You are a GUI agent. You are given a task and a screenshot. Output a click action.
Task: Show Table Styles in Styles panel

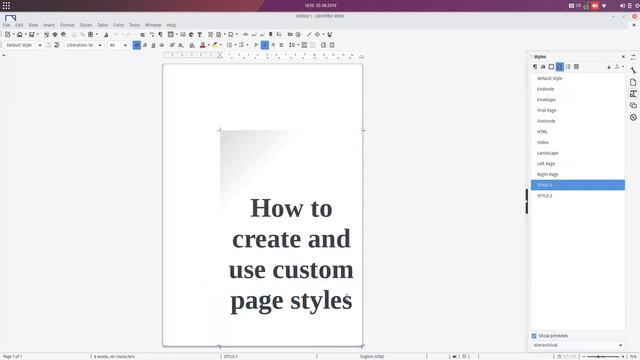tap(576, 67)
